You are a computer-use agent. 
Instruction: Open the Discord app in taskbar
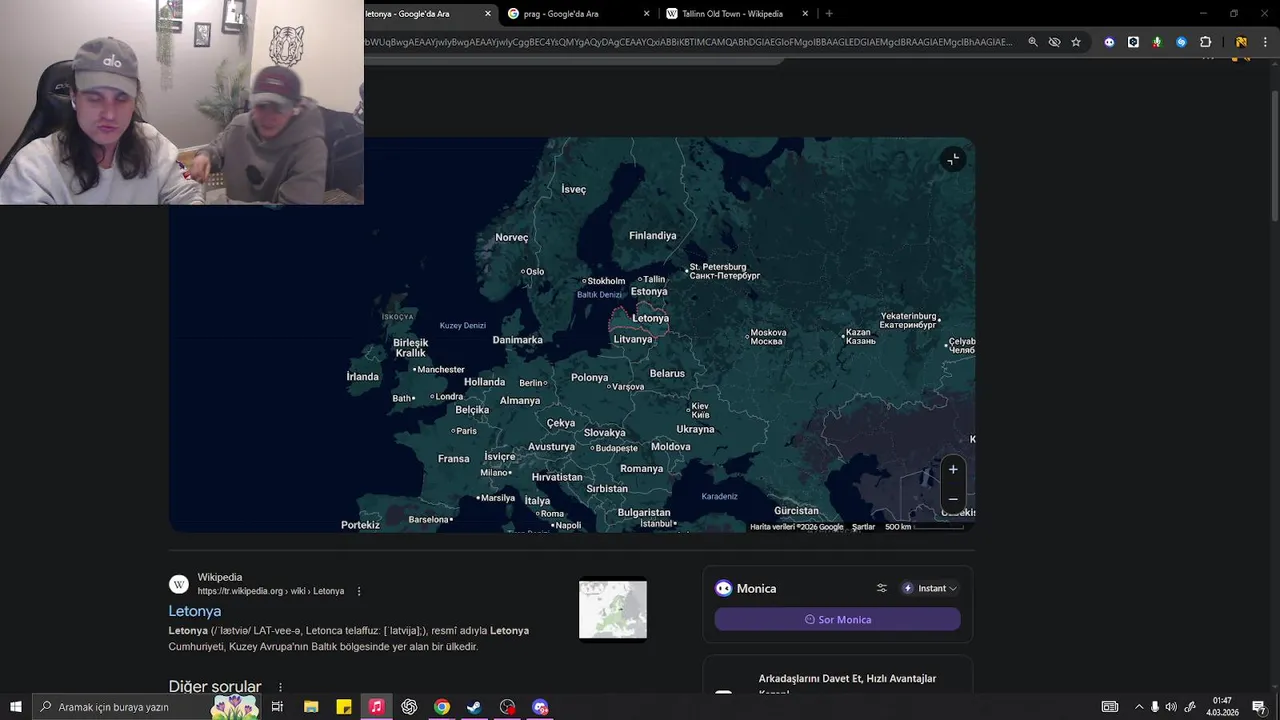point(540,707)
